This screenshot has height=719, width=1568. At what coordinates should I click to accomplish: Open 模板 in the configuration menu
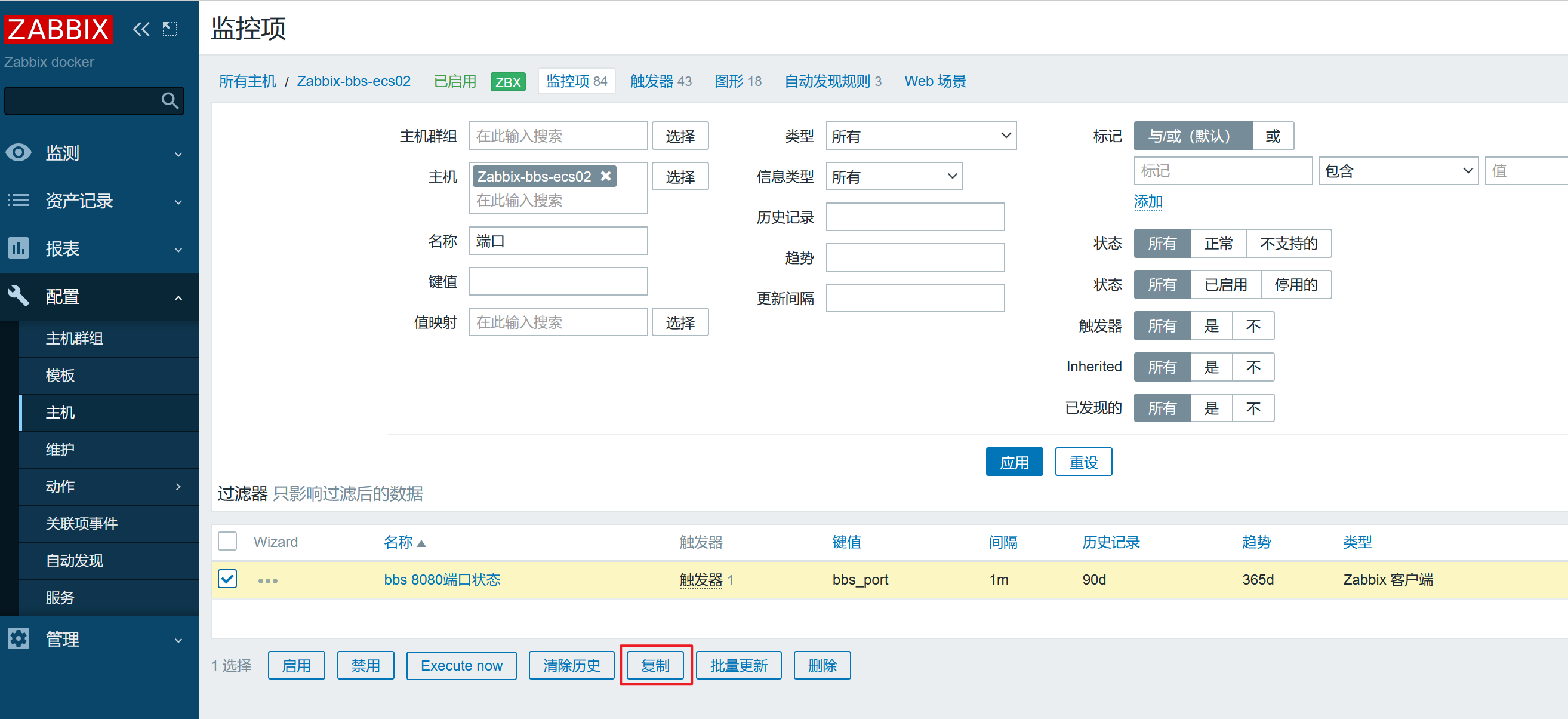click(60, 376)
